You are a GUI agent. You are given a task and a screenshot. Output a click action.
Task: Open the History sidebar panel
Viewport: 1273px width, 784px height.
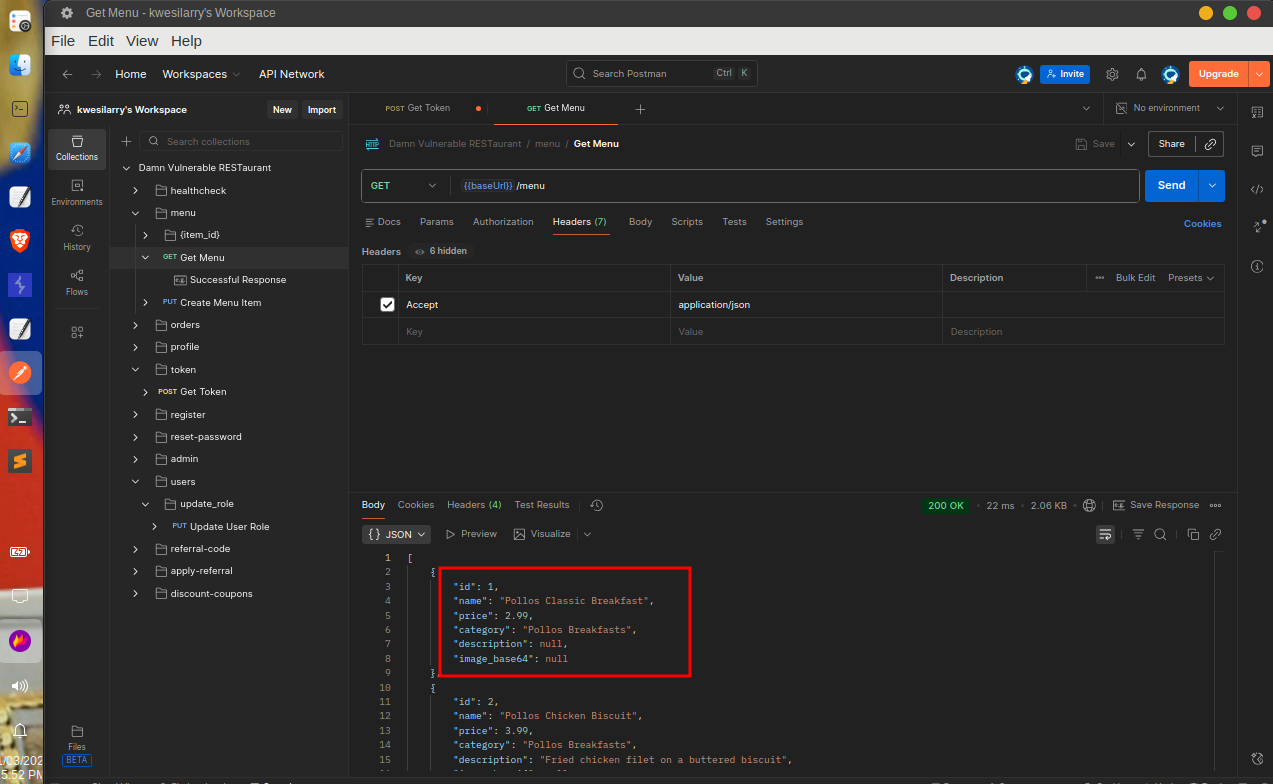pyautogui.click(x=77, y=237)
